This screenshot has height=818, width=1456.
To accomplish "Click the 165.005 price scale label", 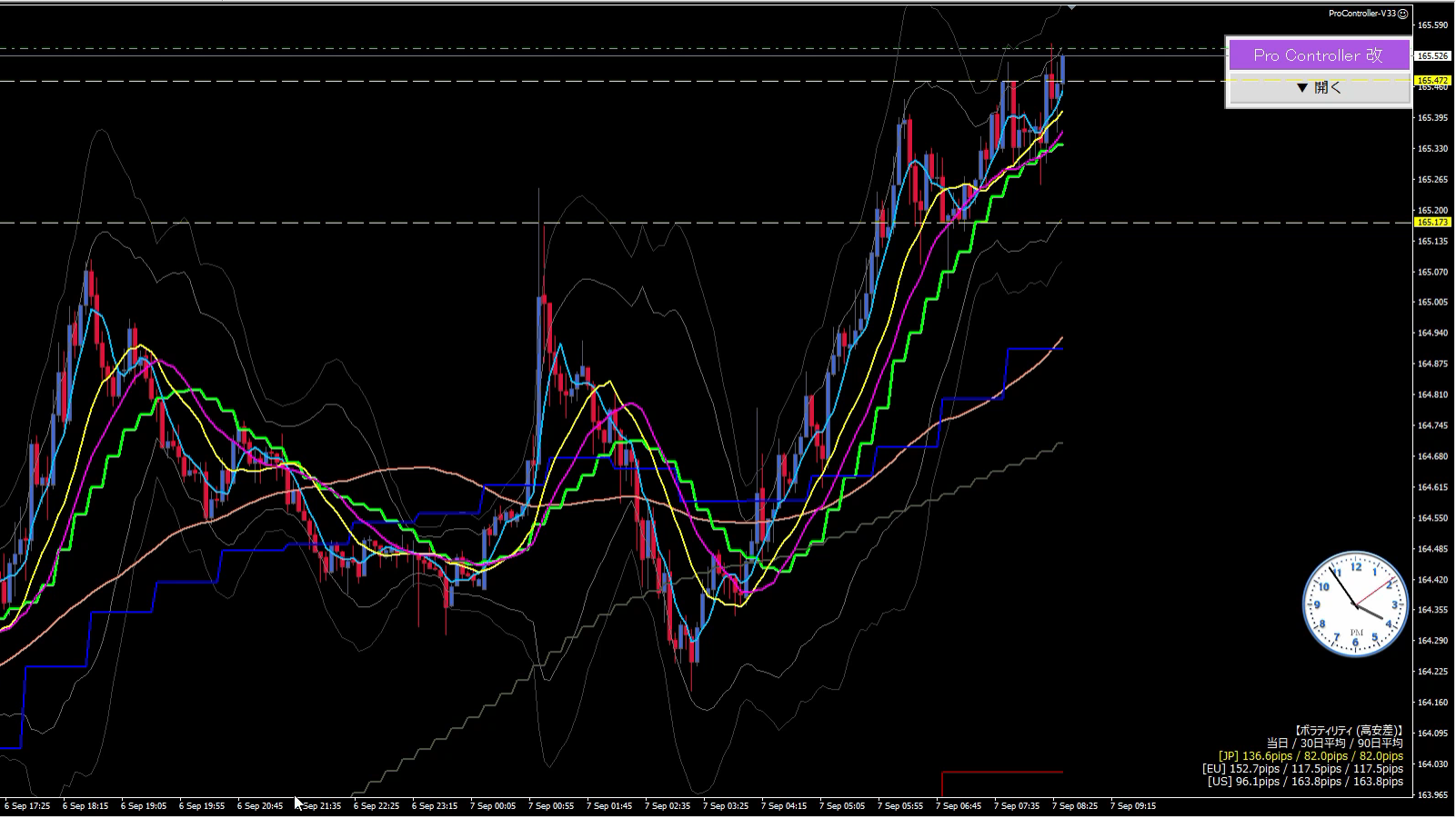I will [x=1433, y=303].
